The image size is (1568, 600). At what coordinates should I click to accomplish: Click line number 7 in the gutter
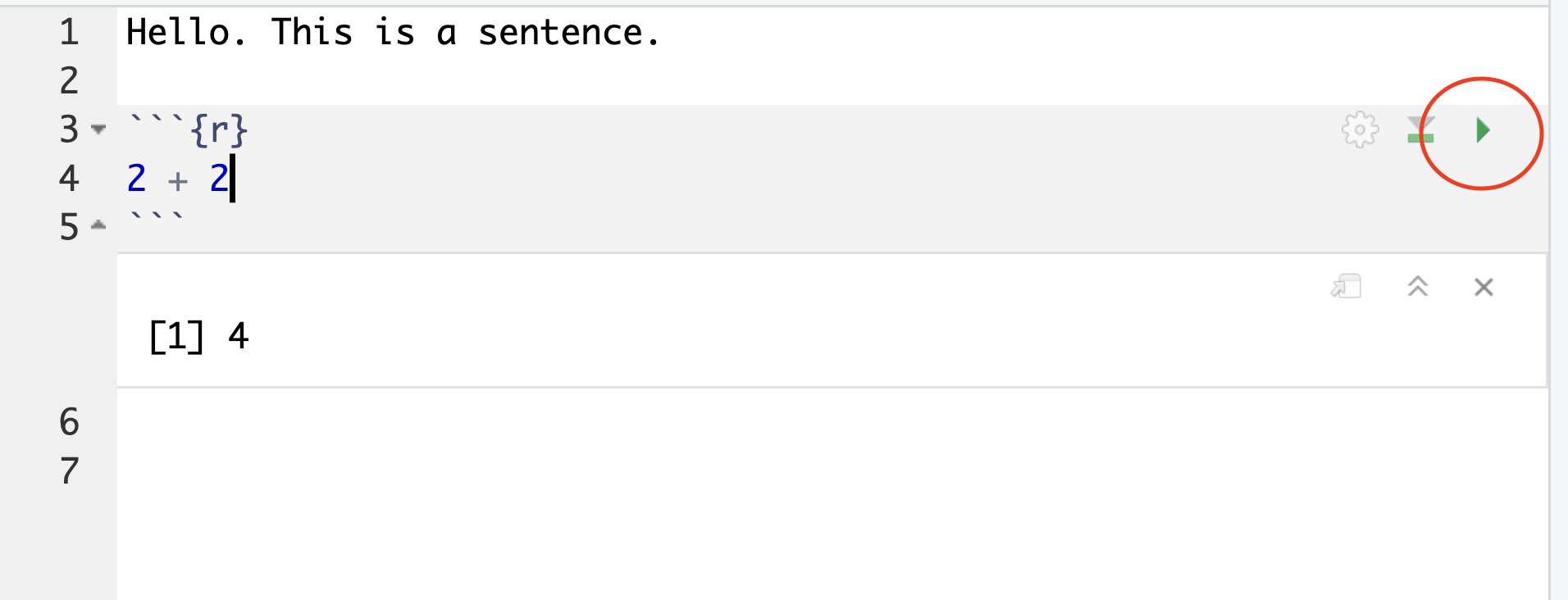click(69, 470)
